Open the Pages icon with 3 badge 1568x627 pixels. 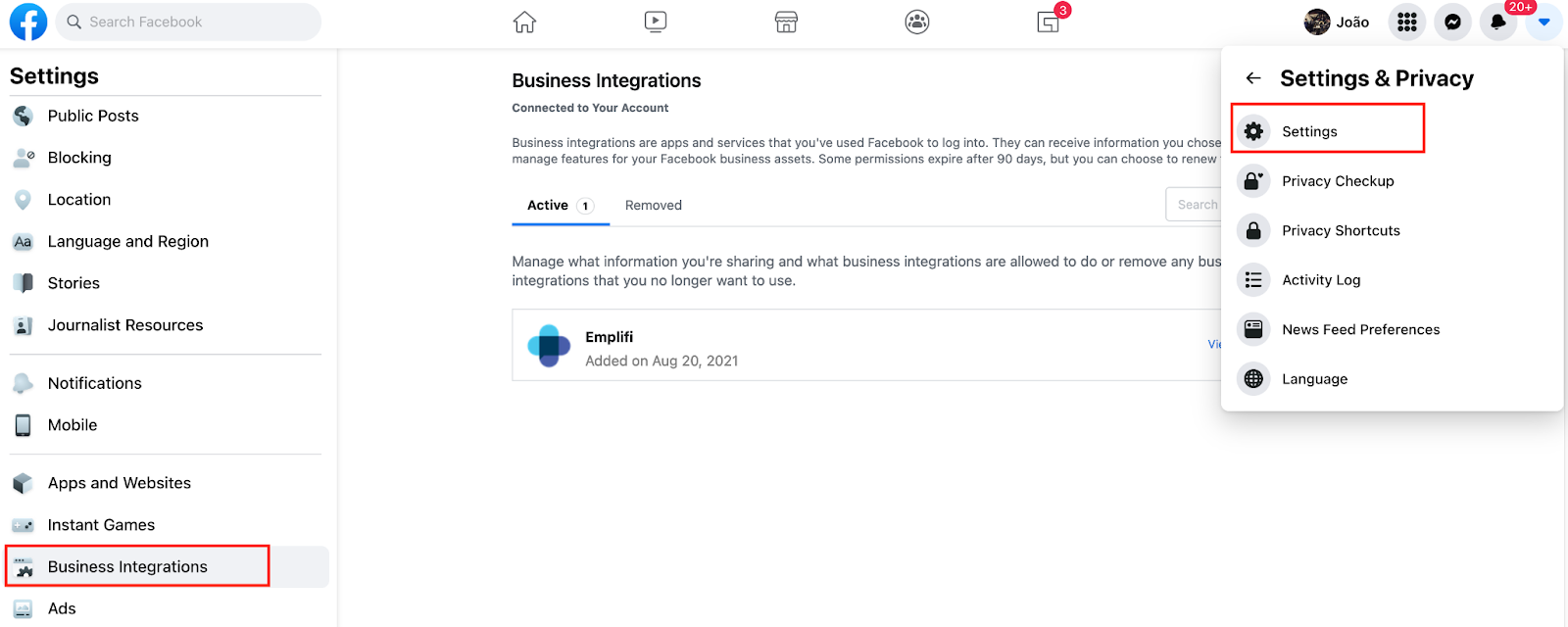(x=1049, y=22)
